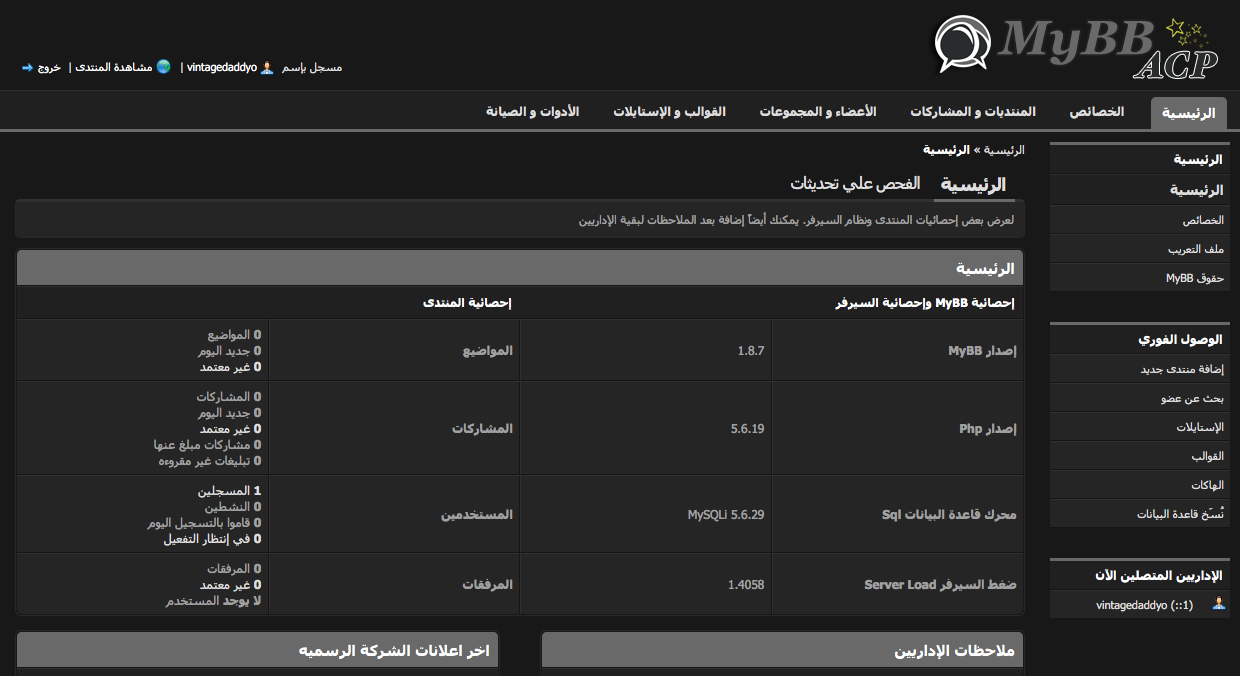This screenshot has width=1240, height=676.
Task: Click the user avatar icon in top bar
Action: pyautogui.click(x=266, y=67)
